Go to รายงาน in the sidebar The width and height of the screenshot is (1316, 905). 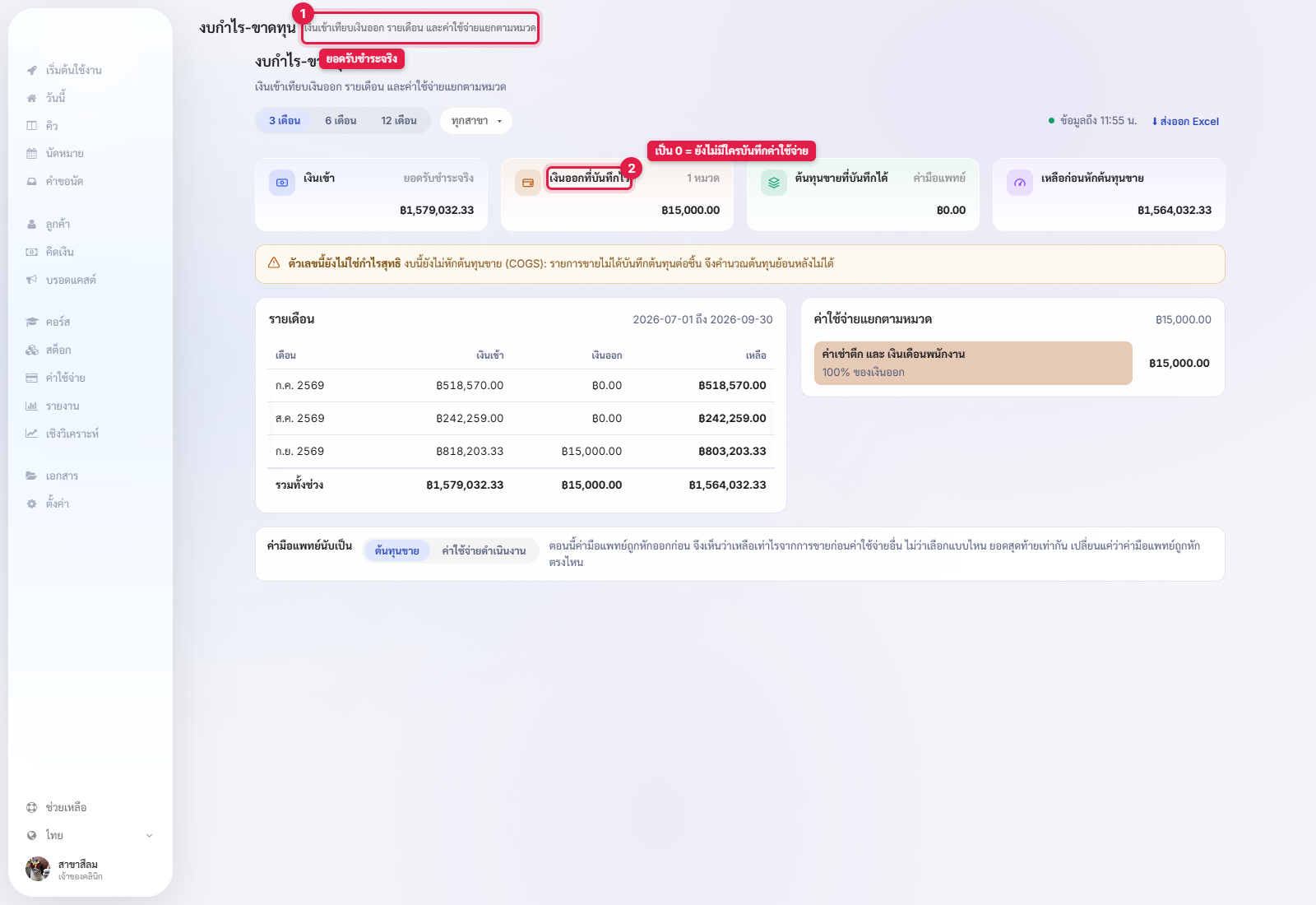[x=63, y=406]
